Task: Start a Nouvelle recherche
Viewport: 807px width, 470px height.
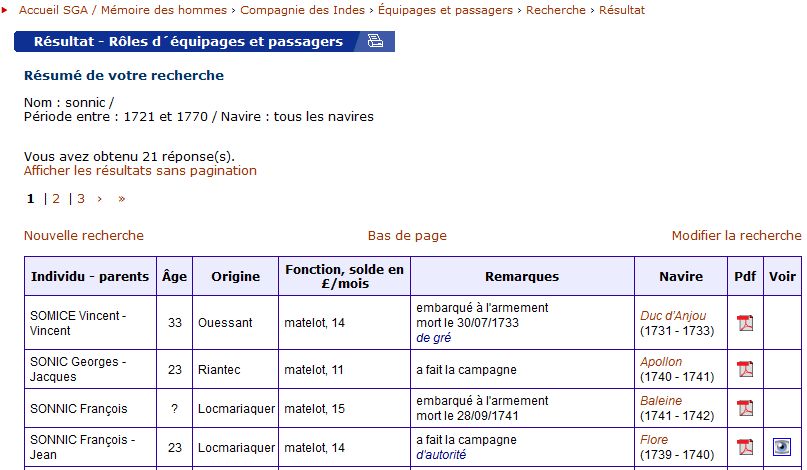Action: tap(84, 235)
